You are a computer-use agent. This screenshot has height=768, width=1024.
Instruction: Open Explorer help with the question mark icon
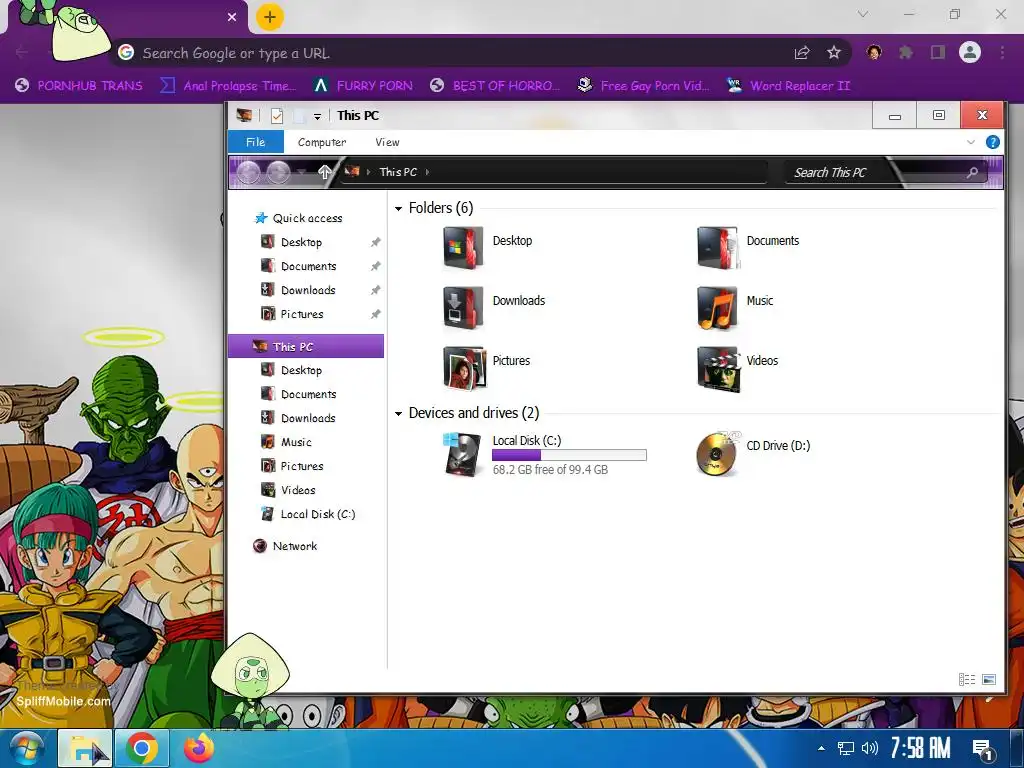[x=993, y=142]
